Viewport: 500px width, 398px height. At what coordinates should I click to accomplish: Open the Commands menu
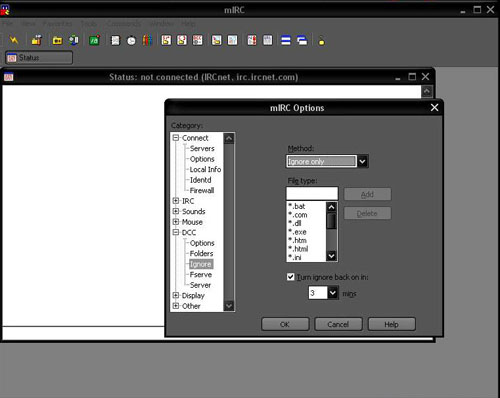pyautogui.click(x=123, y=24)
